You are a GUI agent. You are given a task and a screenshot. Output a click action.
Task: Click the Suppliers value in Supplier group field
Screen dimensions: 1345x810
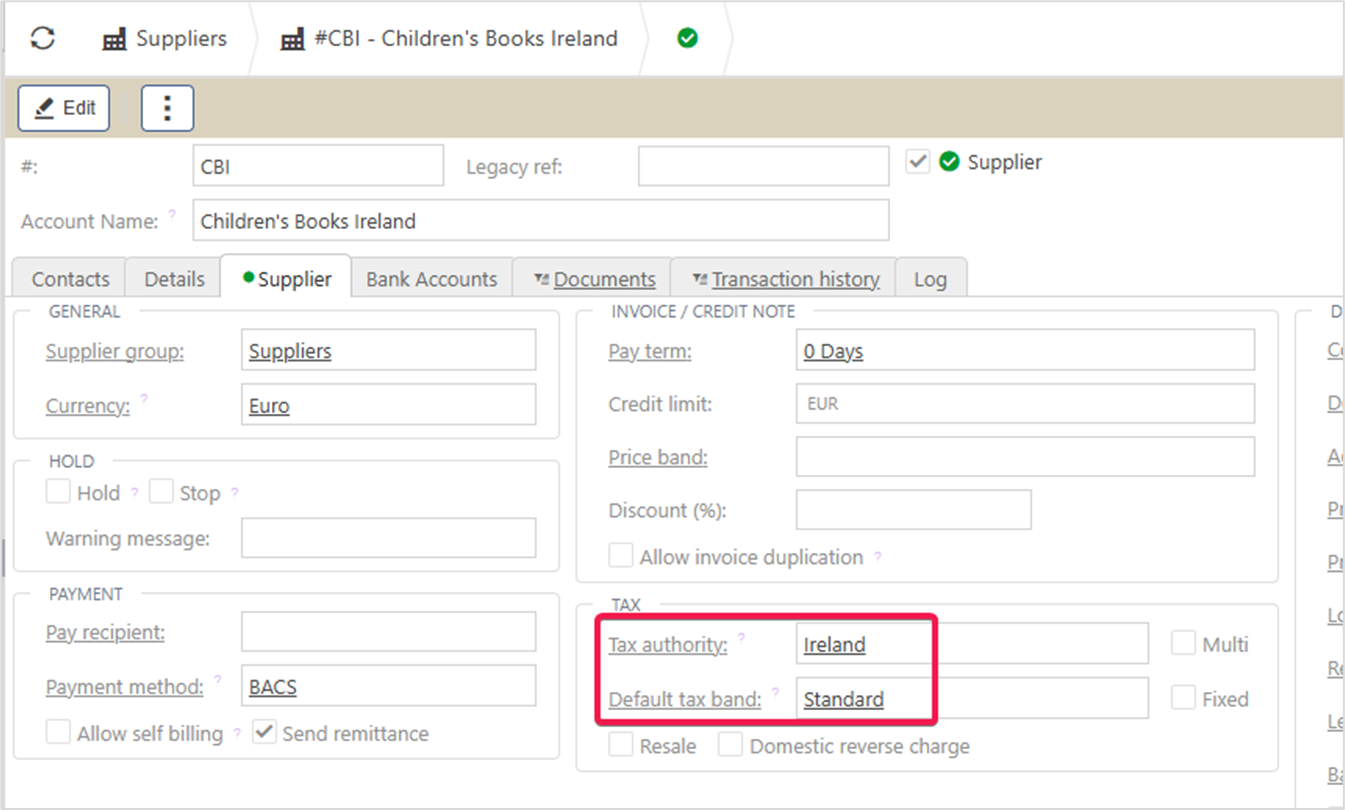tap(290, 351)
